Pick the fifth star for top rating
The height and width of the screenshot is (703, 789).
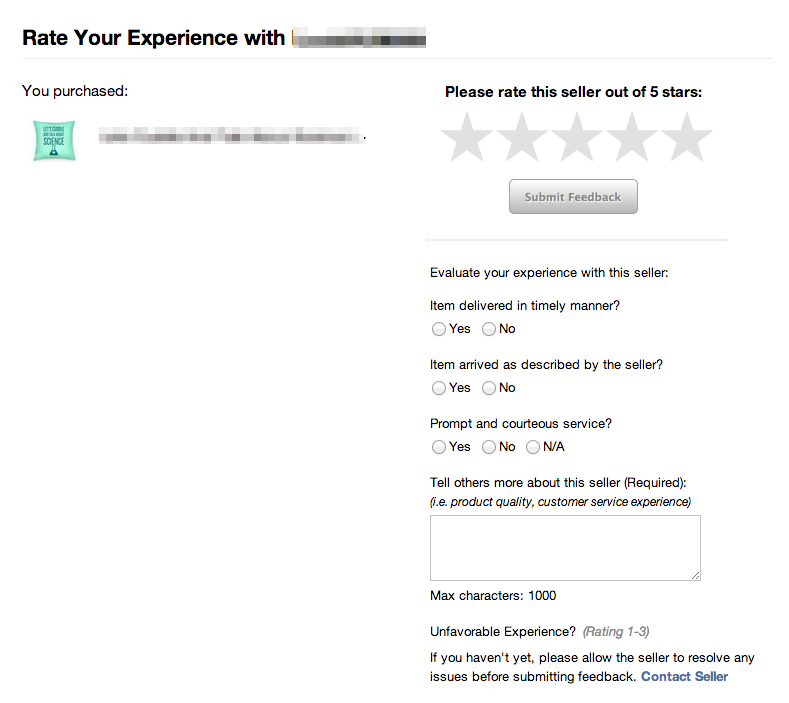click(x=686, y=137)
